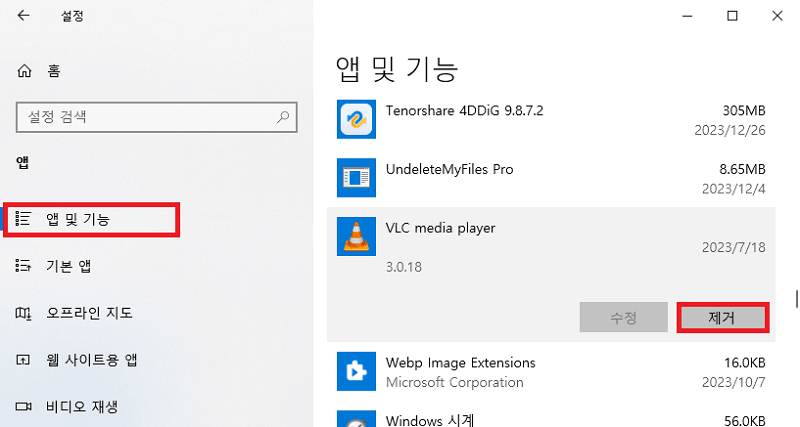Click the VLC media player cone icon
The width and height of the screenshot is (800, 427).
pyautogui.click(x=356, y=236)
